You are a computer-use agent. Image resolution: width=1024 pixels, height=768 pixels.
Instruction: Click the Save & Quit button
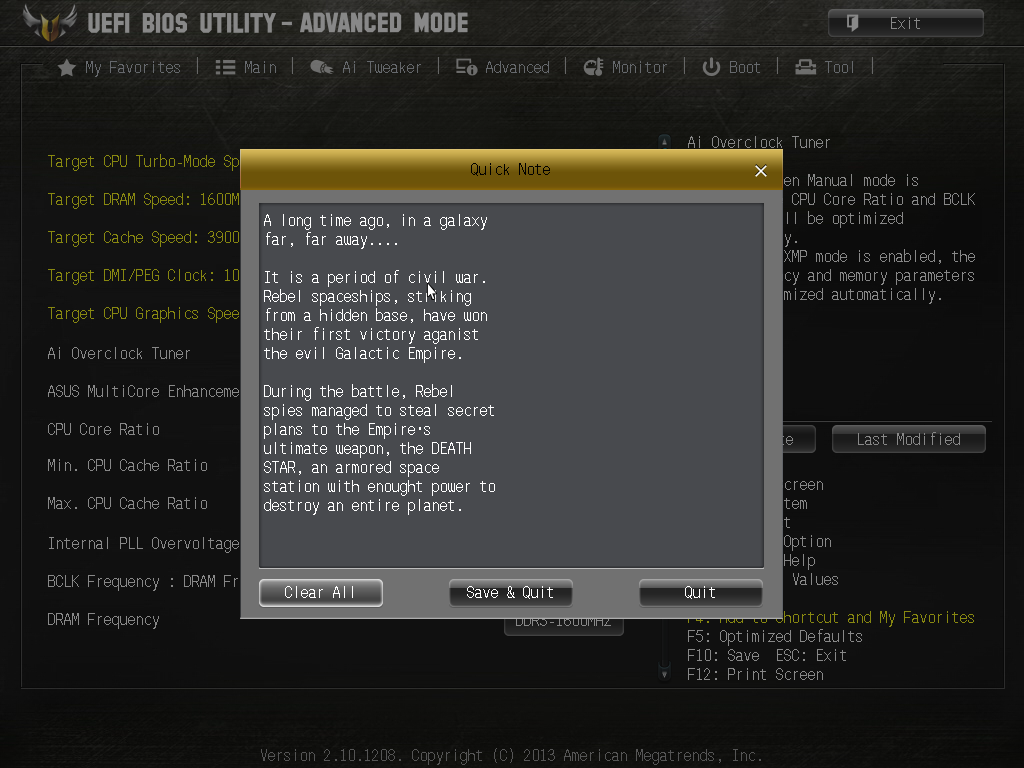(x=511, y=593)
